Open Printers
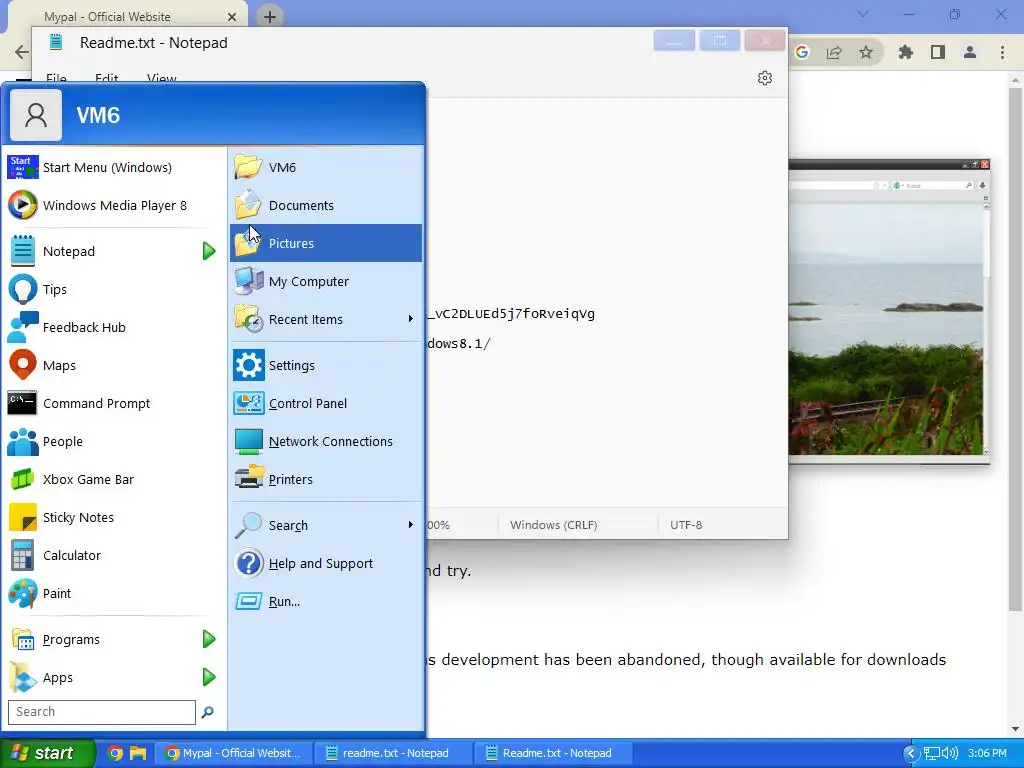The height and width of the screenshot is (768, 1024). point(326,479)
